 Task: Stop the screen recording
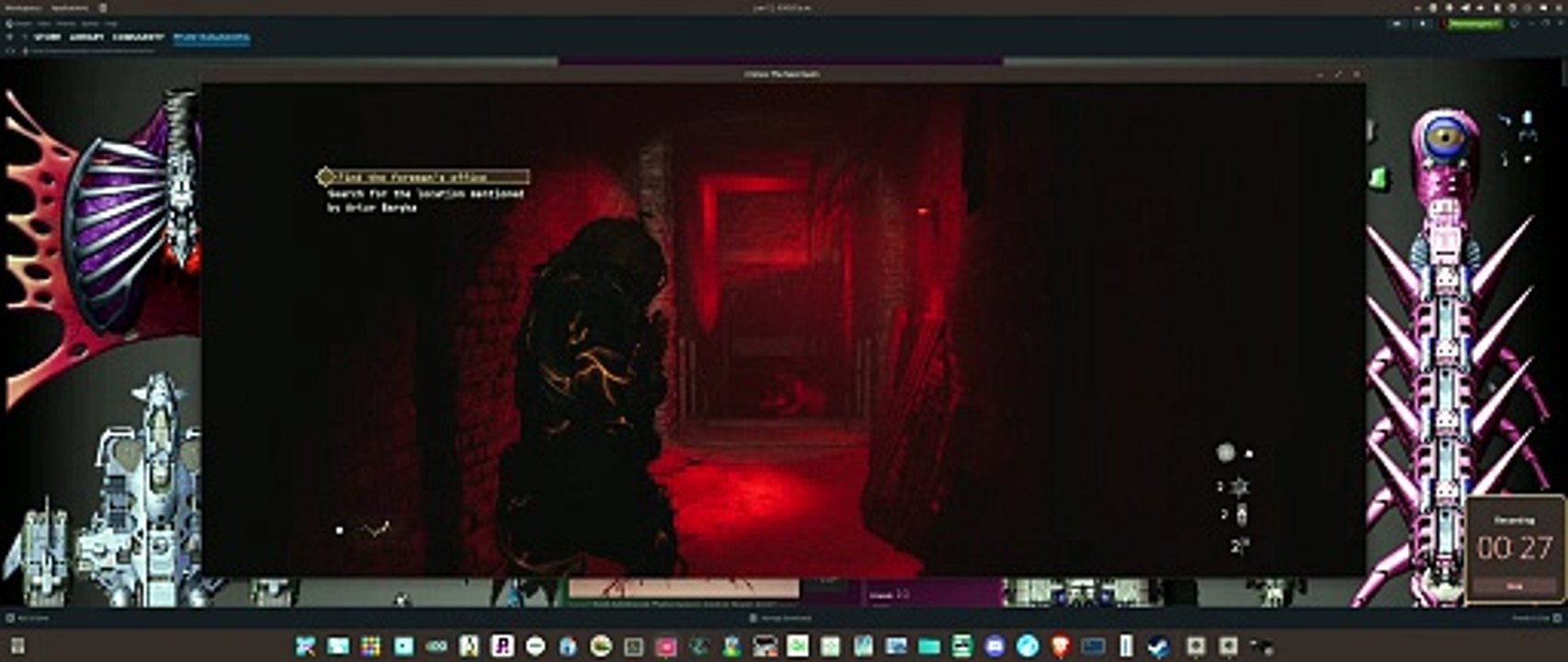coord(1515,586)
